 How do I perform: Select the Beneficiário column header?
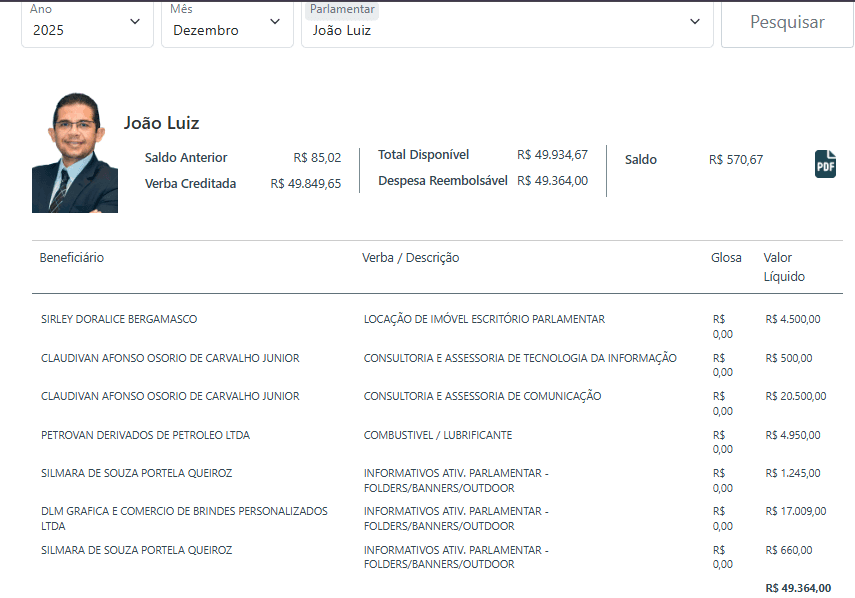[x=72, y=258]
